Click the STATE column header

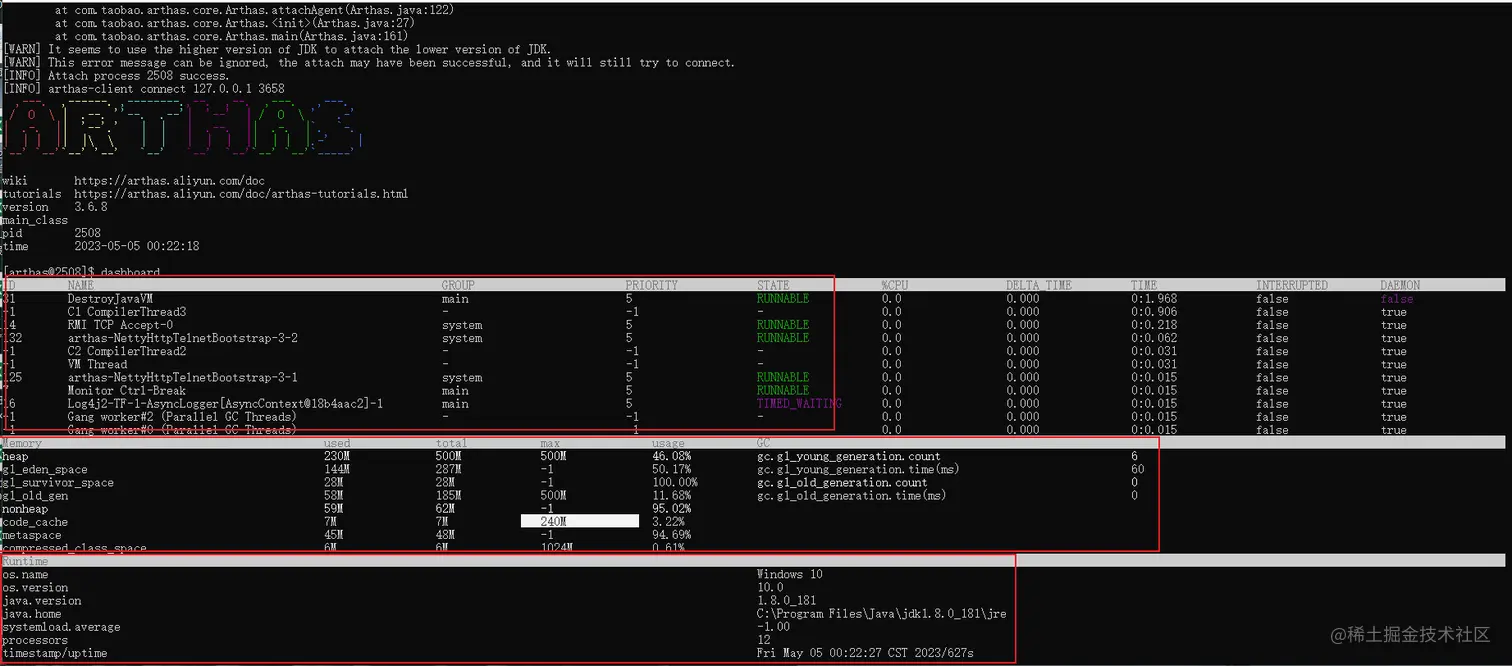point(773,285)
